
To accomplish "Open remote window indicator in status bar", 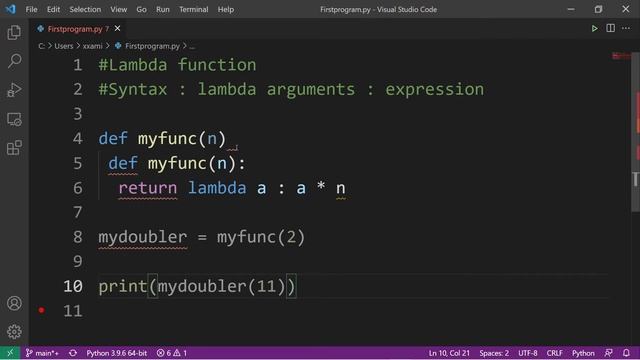I will 10,353.
